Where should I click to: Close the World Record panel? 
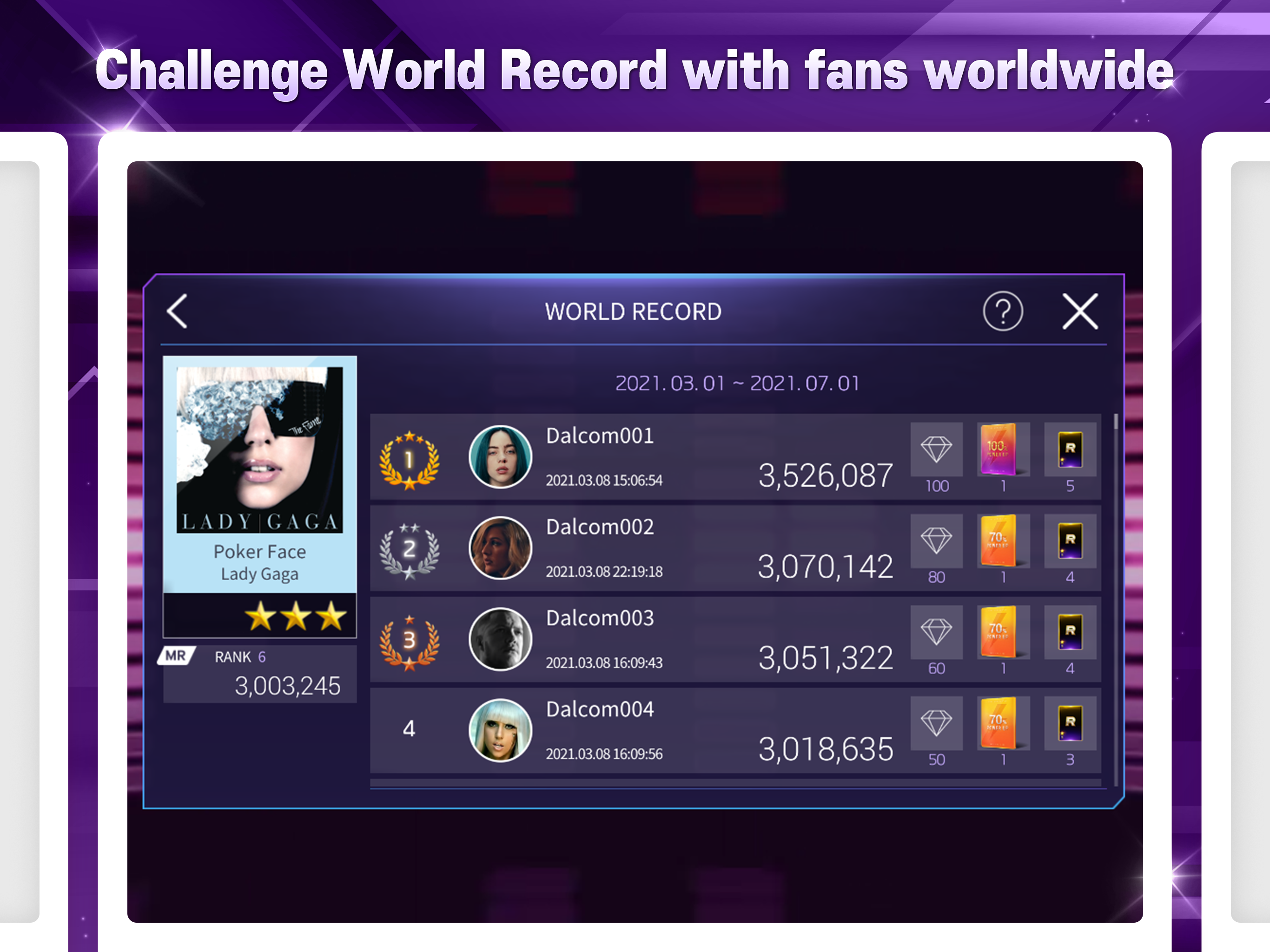point(1080,311)
